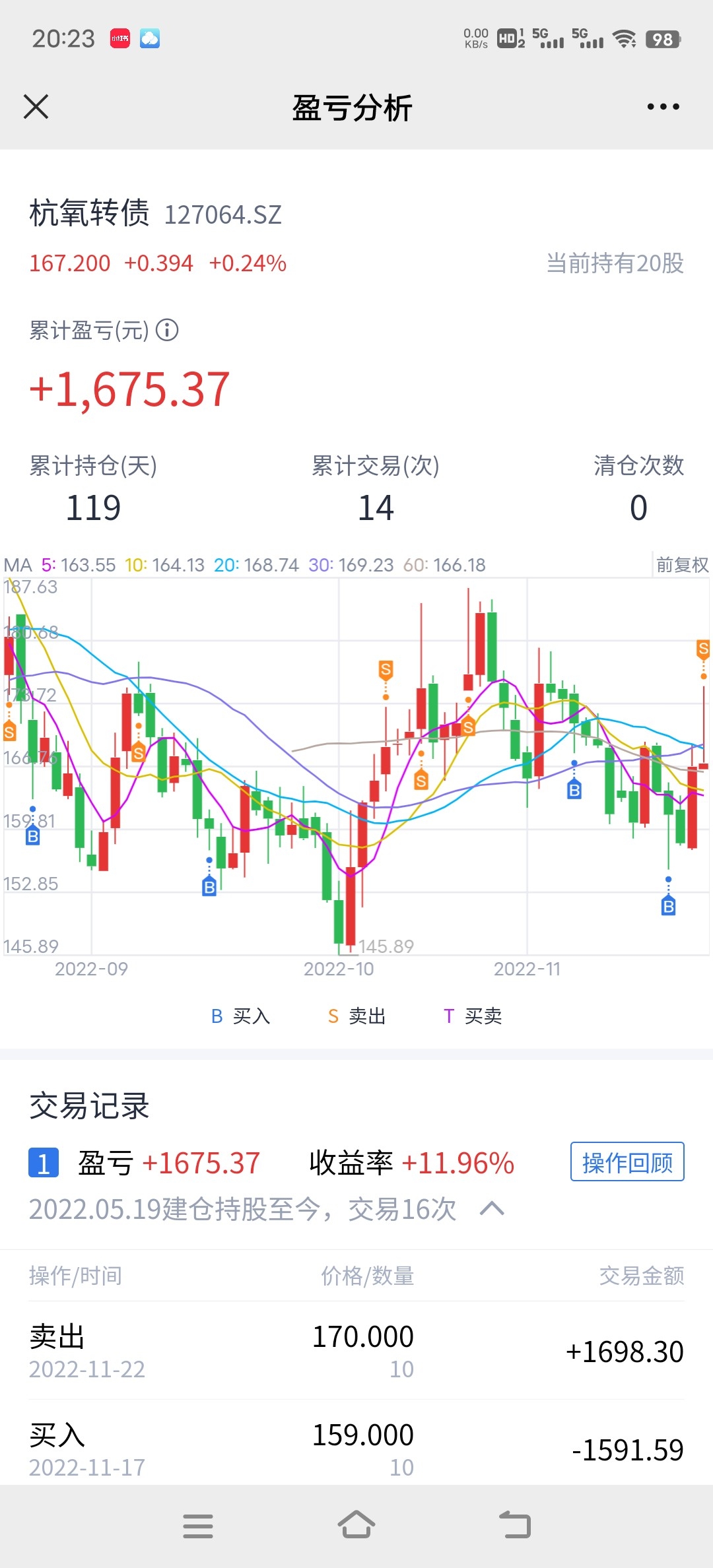This screenshot has width=713, height=1568.
Task: Close the 盈亏分析 page with X
Action: (x=36, y=107)
